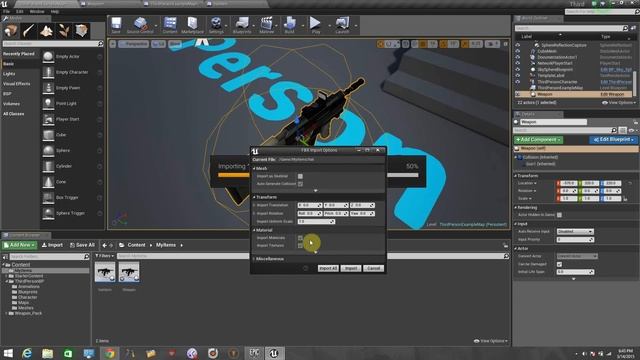Open the Window menu
This screenshot has height=360, width=640.
[x=37, y=11]
